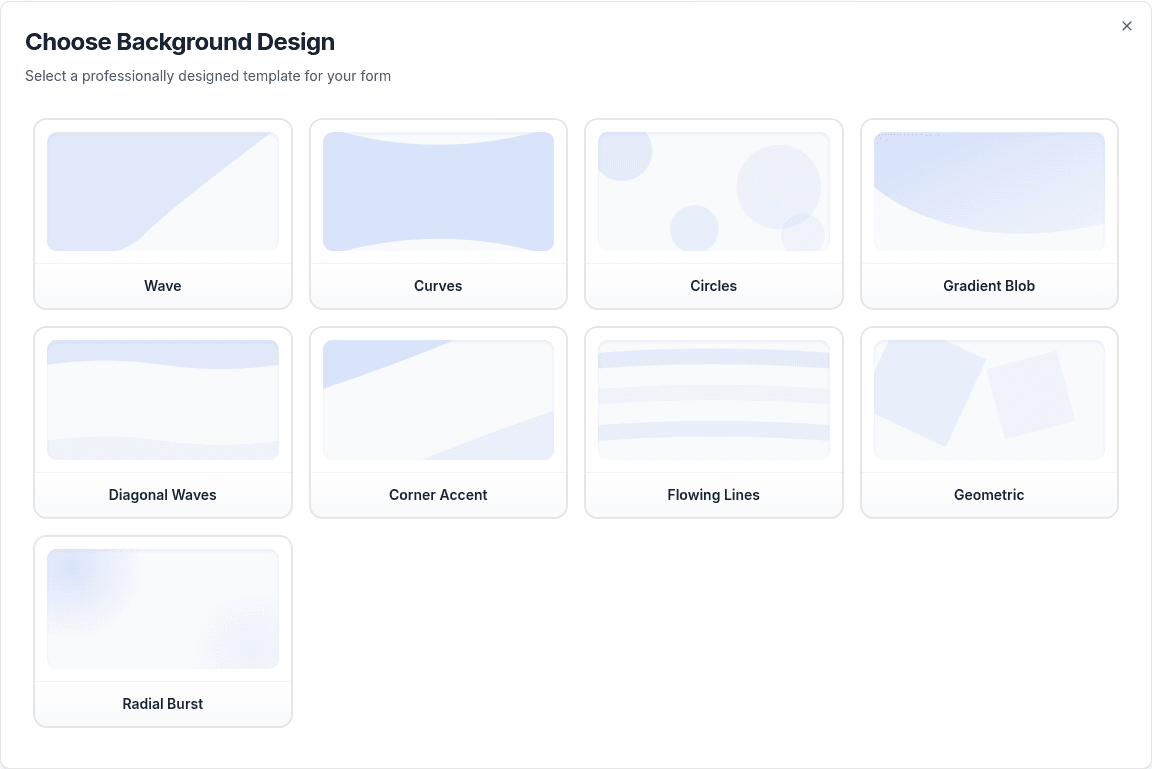Pick the Gradient Blob preview image
1152x769 pixels.
(x=989, y=191)
